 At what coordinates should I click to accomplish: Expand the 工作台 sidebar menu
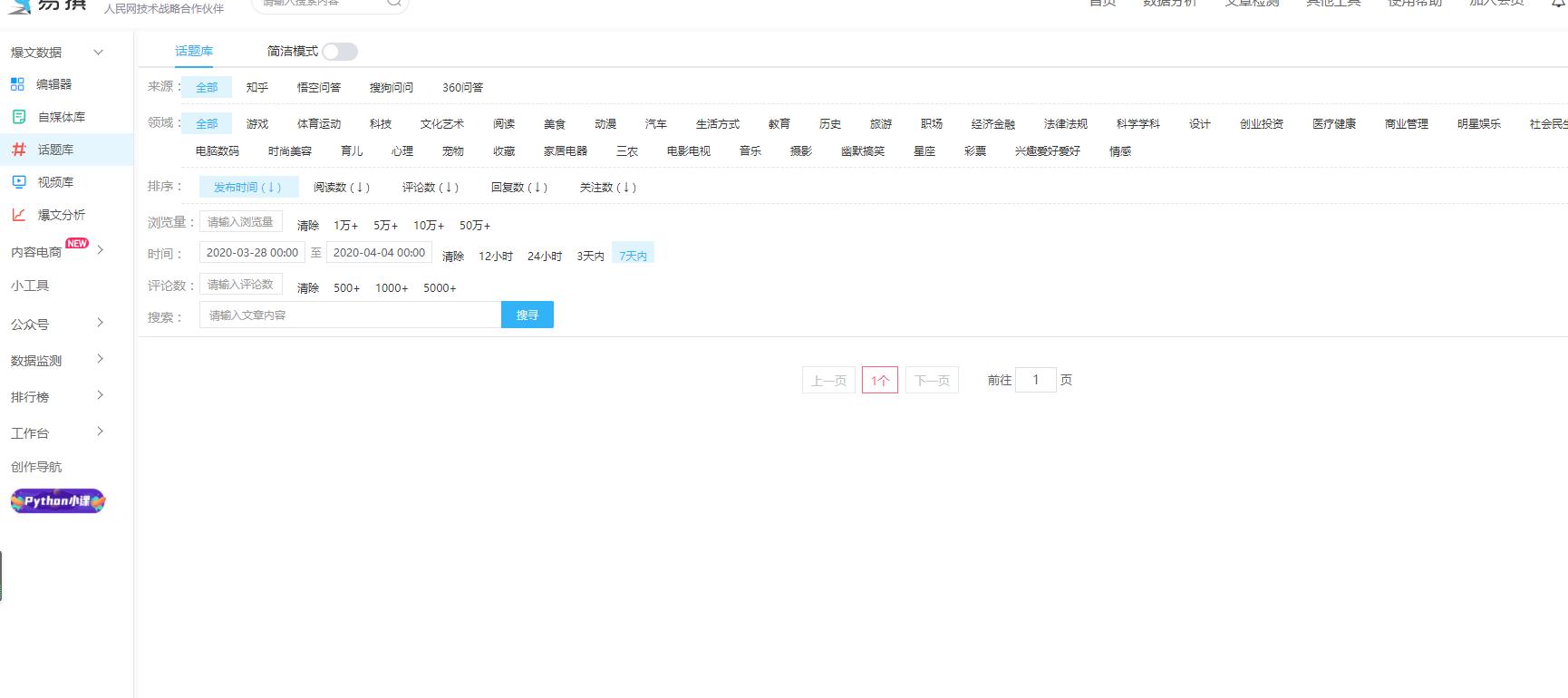(101, 431)
